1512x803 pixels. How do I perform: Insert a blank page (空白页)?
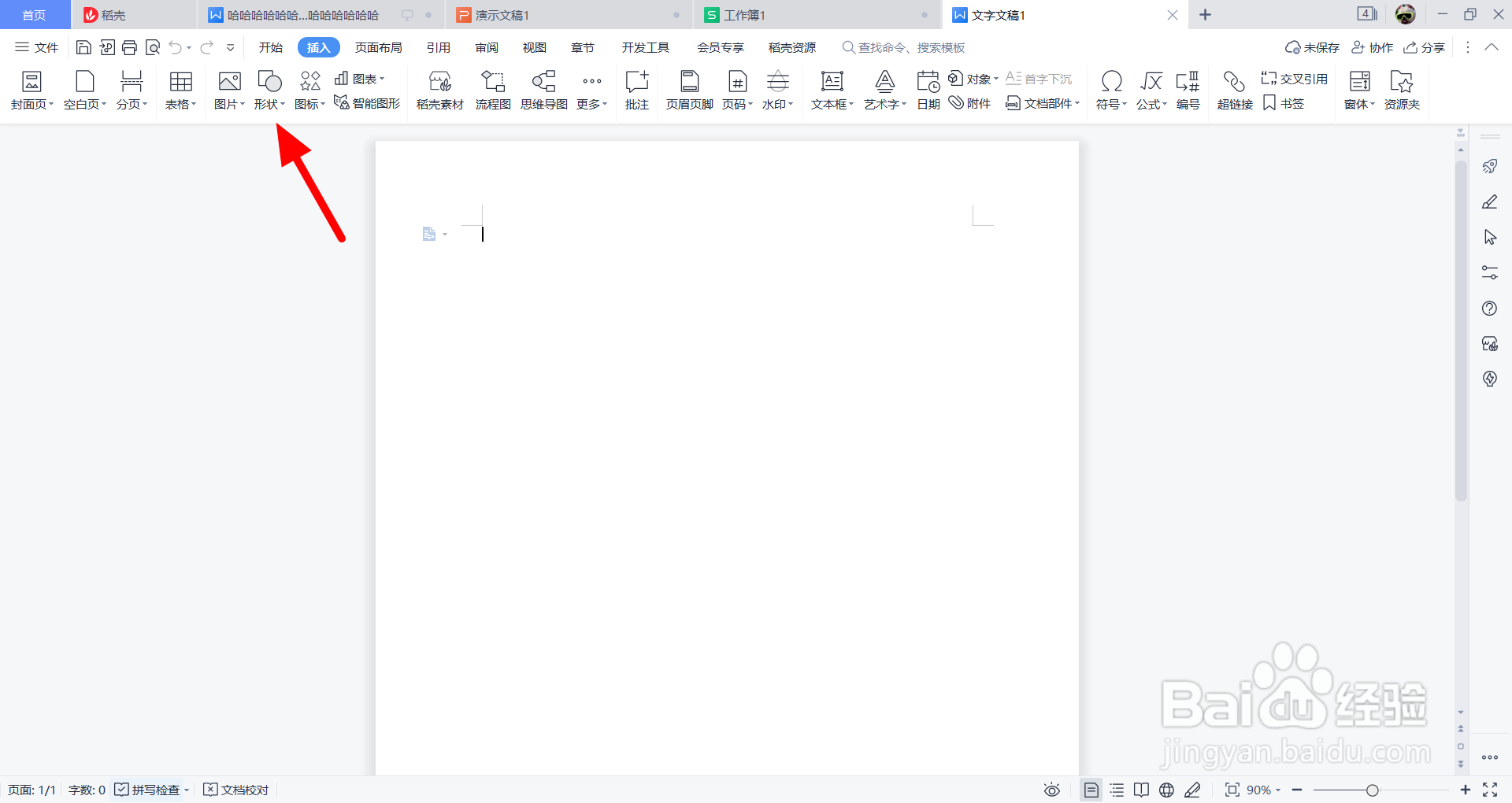coord(84,91)
